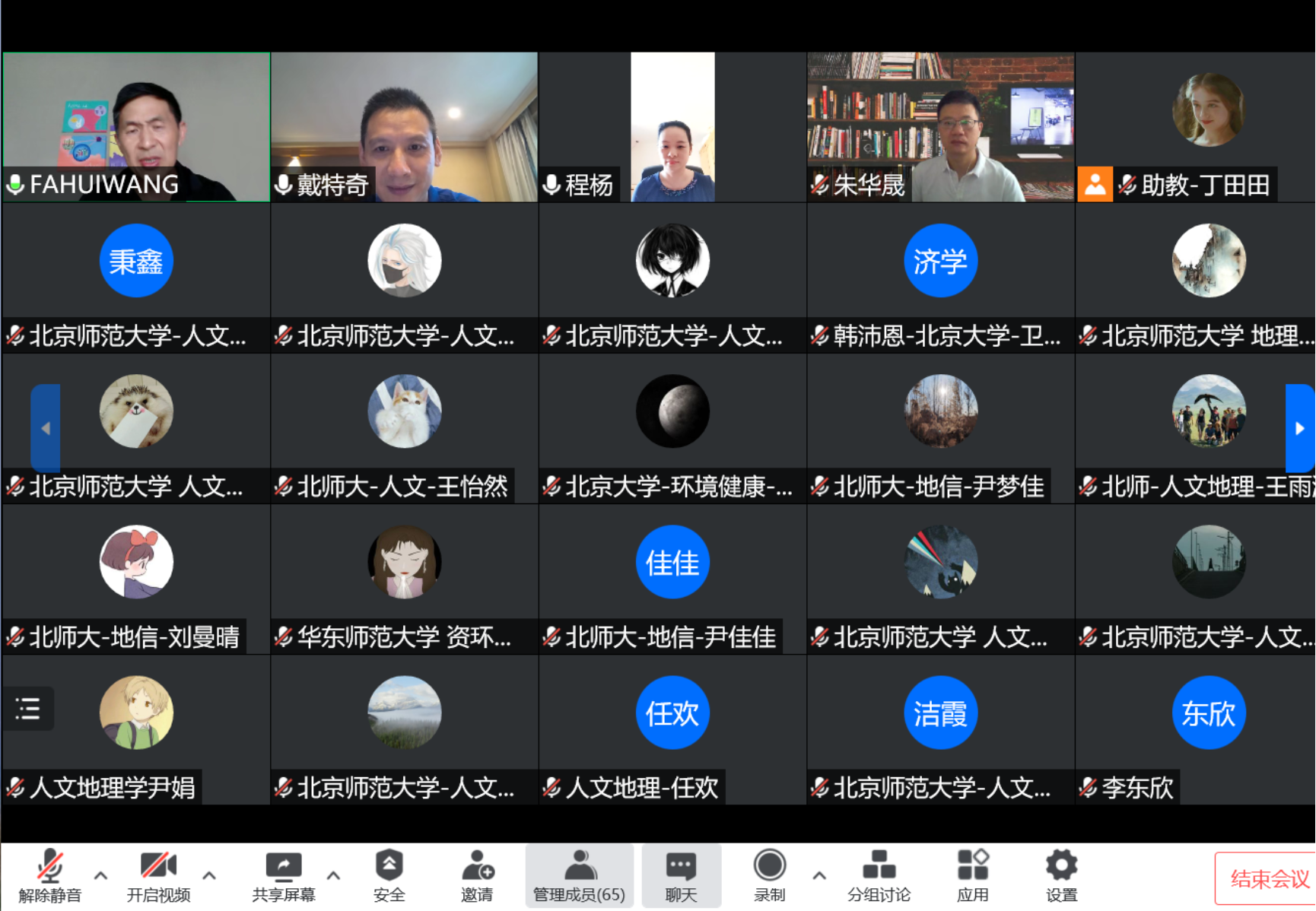This screenshot has height=911, width=1316.
Task: Go to previous page of participants
Action: pyautogui.click(x=46, y=428)
